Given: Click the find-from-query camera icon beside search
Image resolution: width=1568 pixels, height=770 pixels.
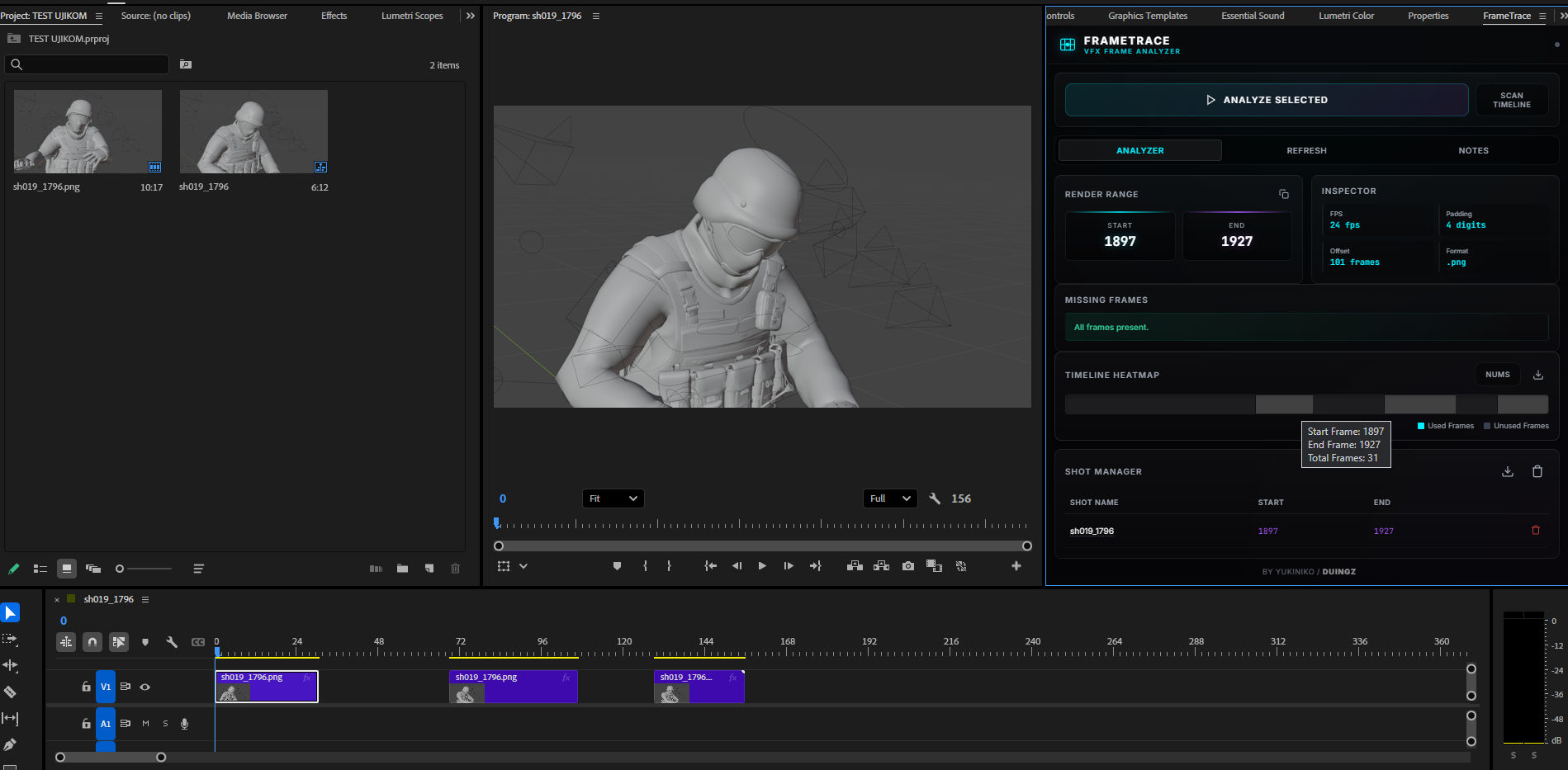Looking at the screenshot, I should click(x=186, y=64).
